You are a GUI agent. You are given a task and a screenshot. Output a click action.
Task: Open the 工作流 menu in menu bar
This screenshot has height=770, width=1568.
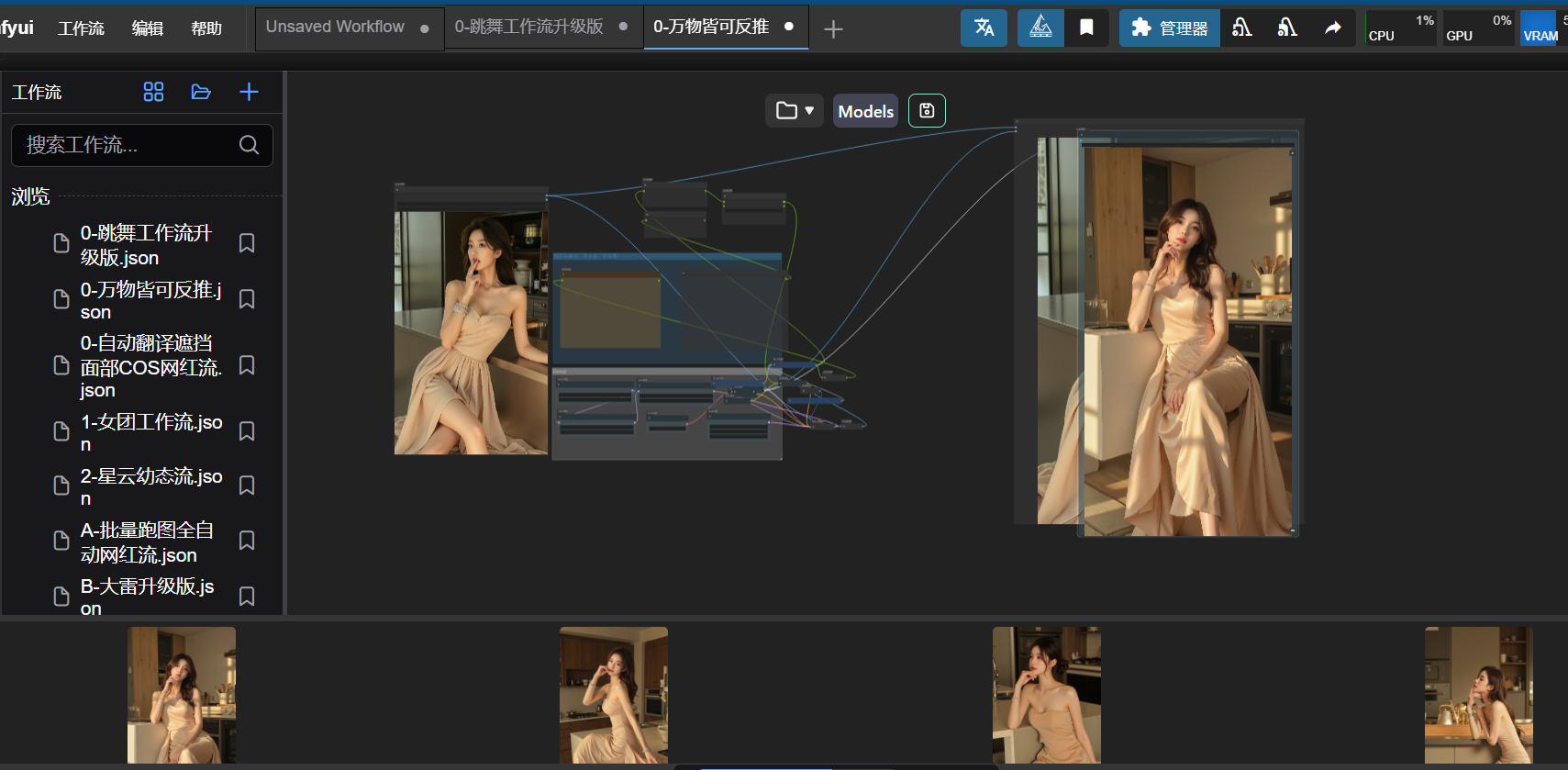[81, 28]
